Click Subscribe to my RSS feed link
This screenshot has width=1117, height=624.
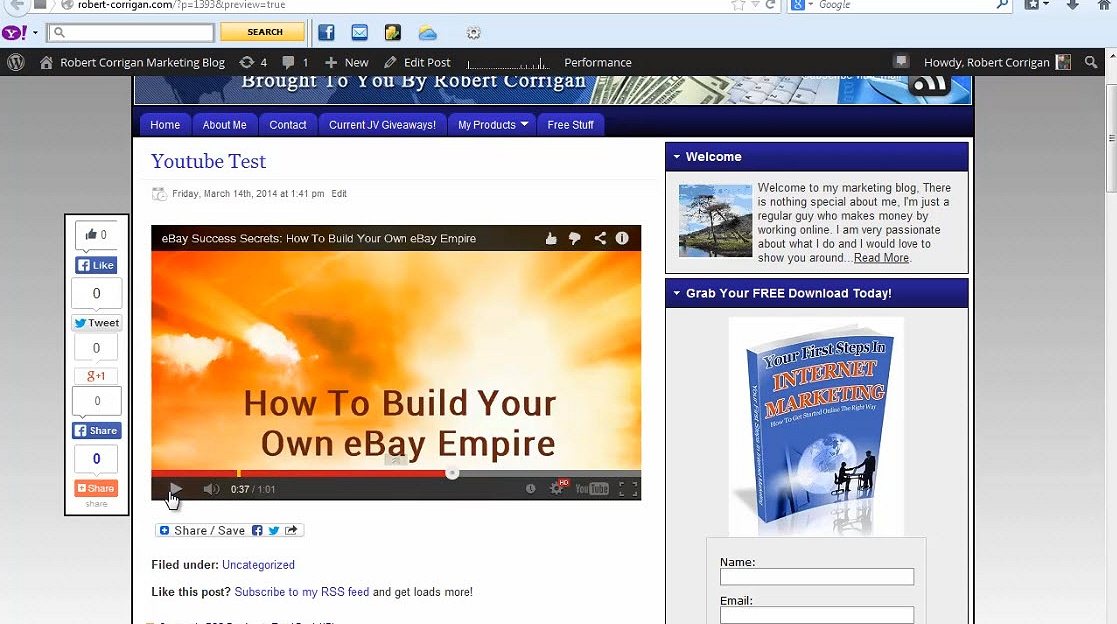(302, 592)
